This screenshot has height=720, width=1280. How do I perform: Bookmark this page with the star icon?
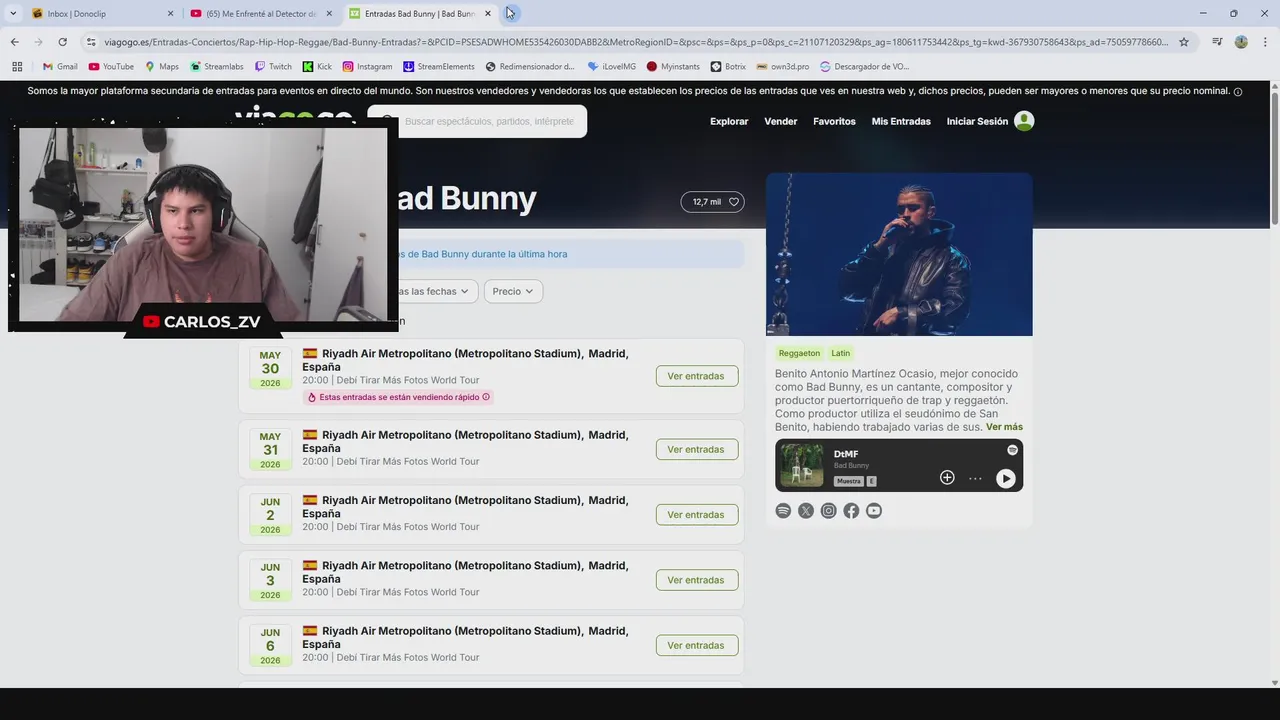point(1184,42)
